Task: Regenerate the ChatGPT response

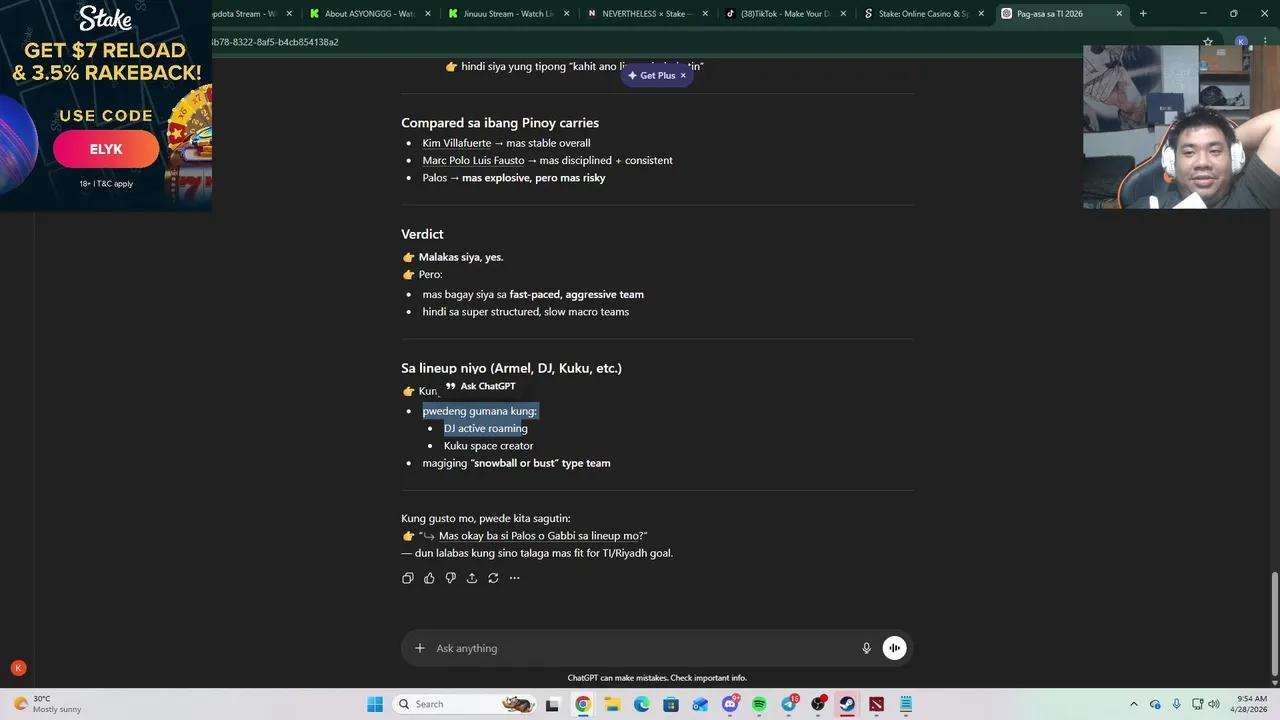Action: pyautogui.click(x=493, y=578)
